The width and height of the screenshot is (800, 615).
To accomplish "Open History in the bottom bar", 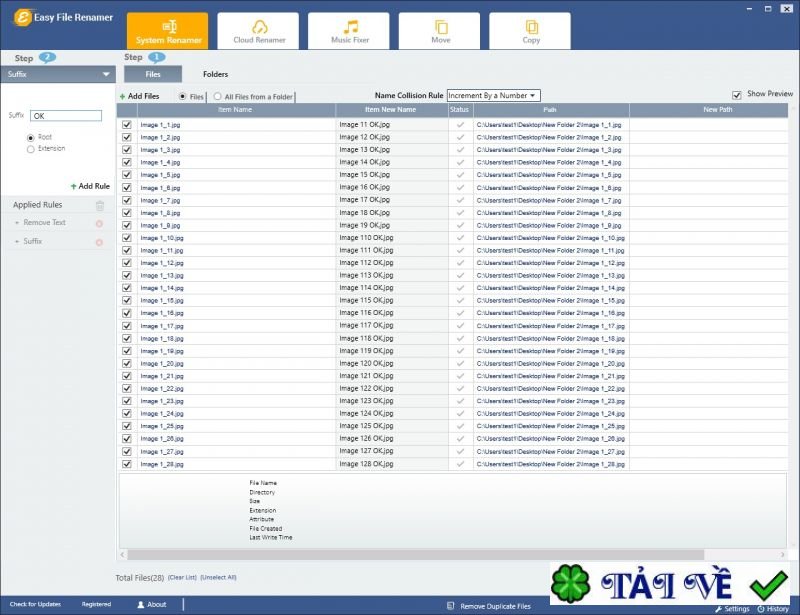I will tap(773, 609).
